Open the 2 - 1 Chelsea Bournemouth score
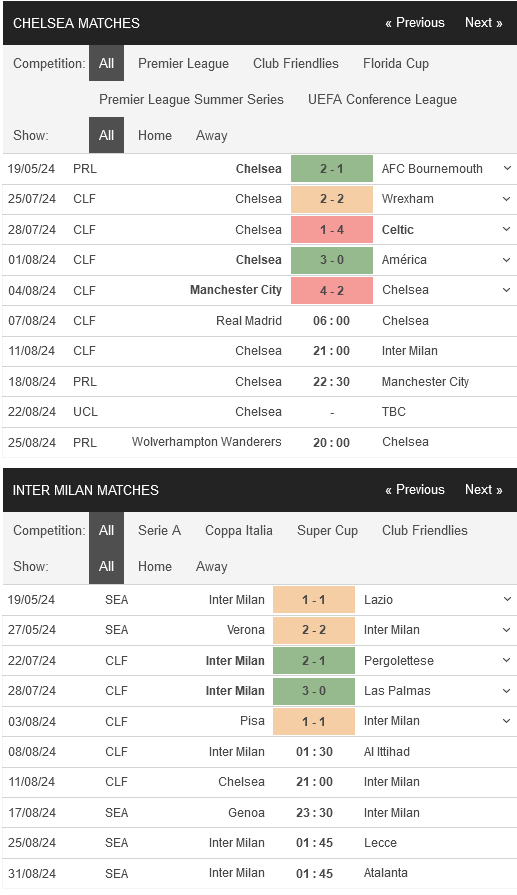 click(332, 169)
